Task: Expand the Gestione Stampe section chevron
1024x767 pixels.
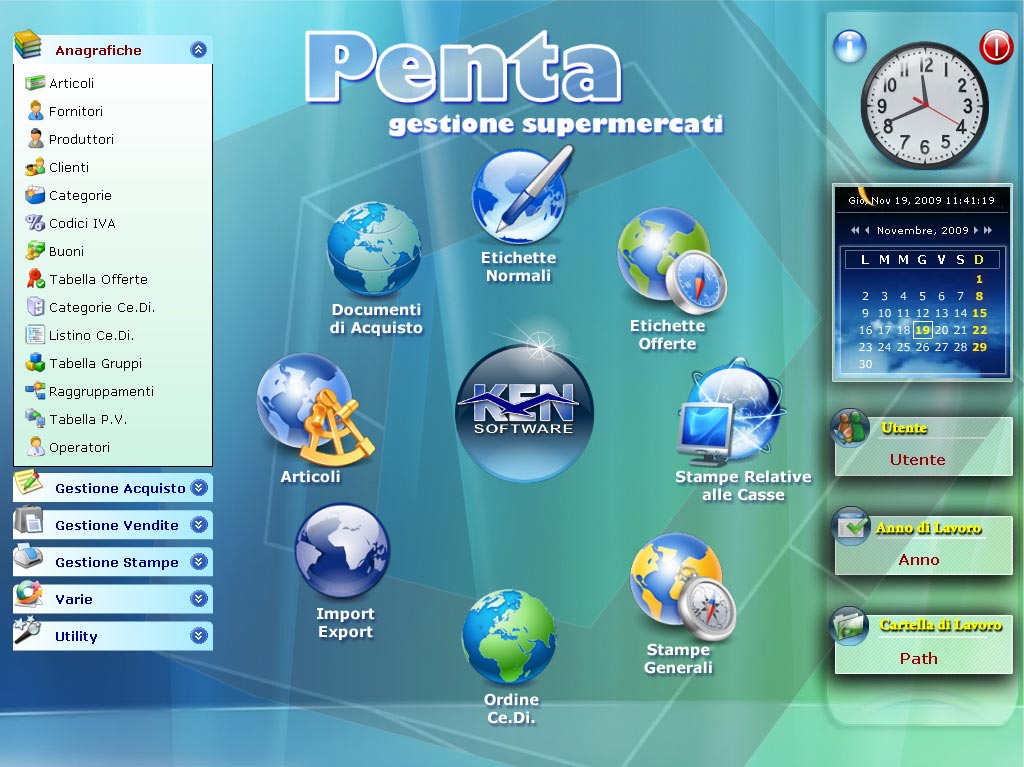Action: [199, 562]
